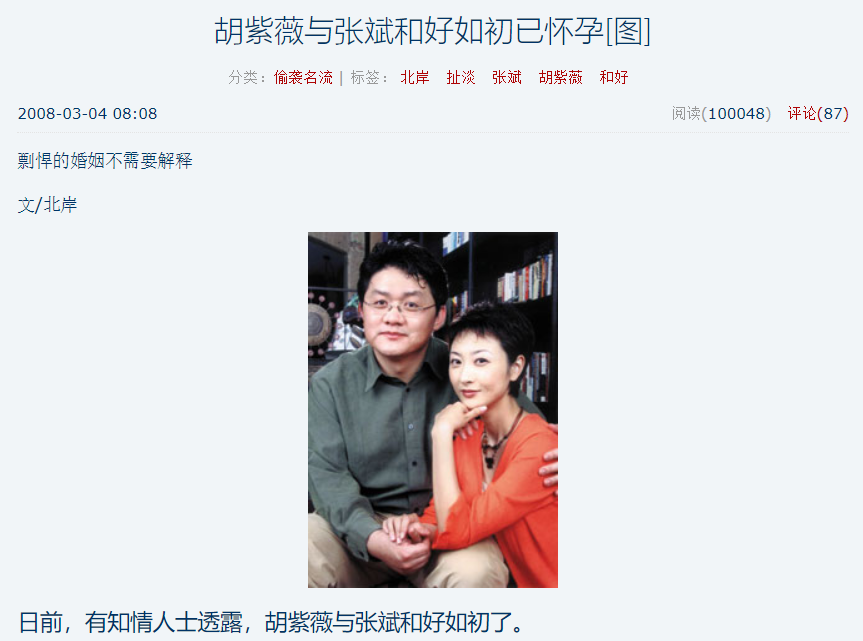This screenshot has width=863, height=641.
Task: Open the couple photo in the article
Action: click(x=433, y=409)
